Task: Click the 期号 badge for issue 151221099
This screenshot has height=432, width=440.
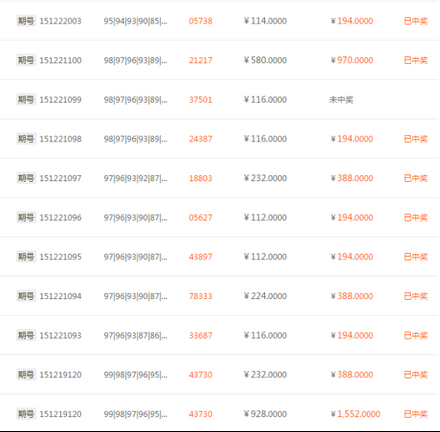Action: click(26, 100)
